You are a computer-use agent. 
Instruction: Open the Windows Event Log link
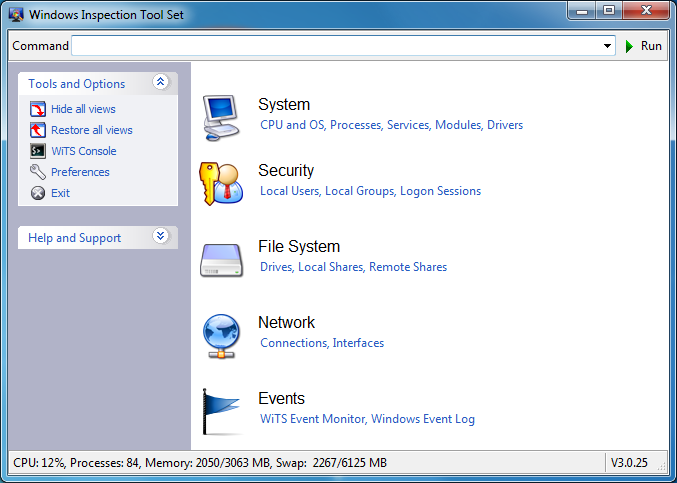(423, 419)
